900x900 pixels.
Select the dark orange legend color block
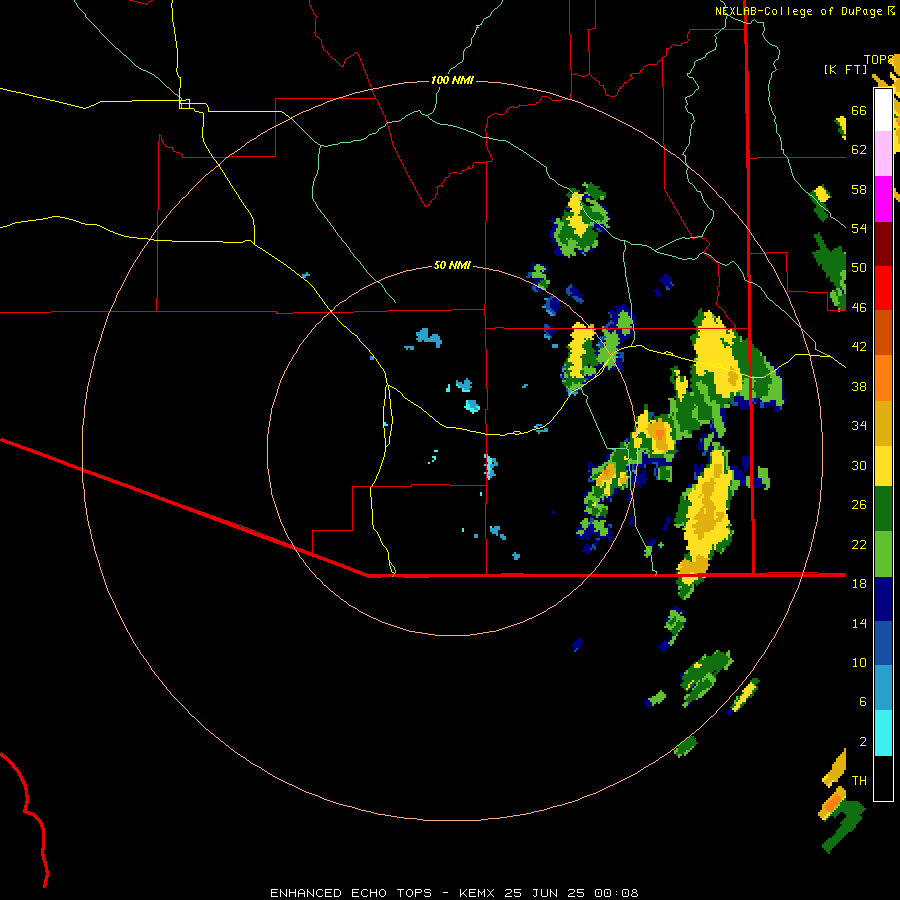883,332
